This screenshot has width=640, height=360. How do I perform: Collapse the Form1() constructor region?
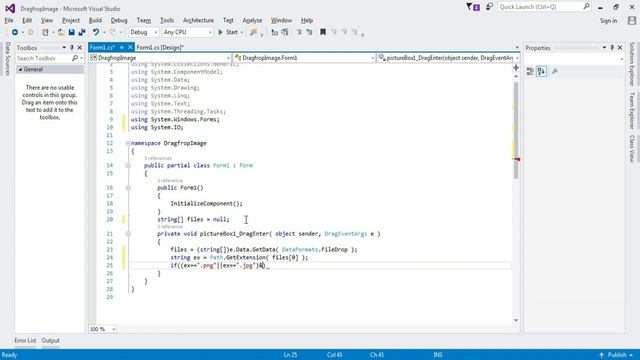pyautogui.click(x=128, y=188)
